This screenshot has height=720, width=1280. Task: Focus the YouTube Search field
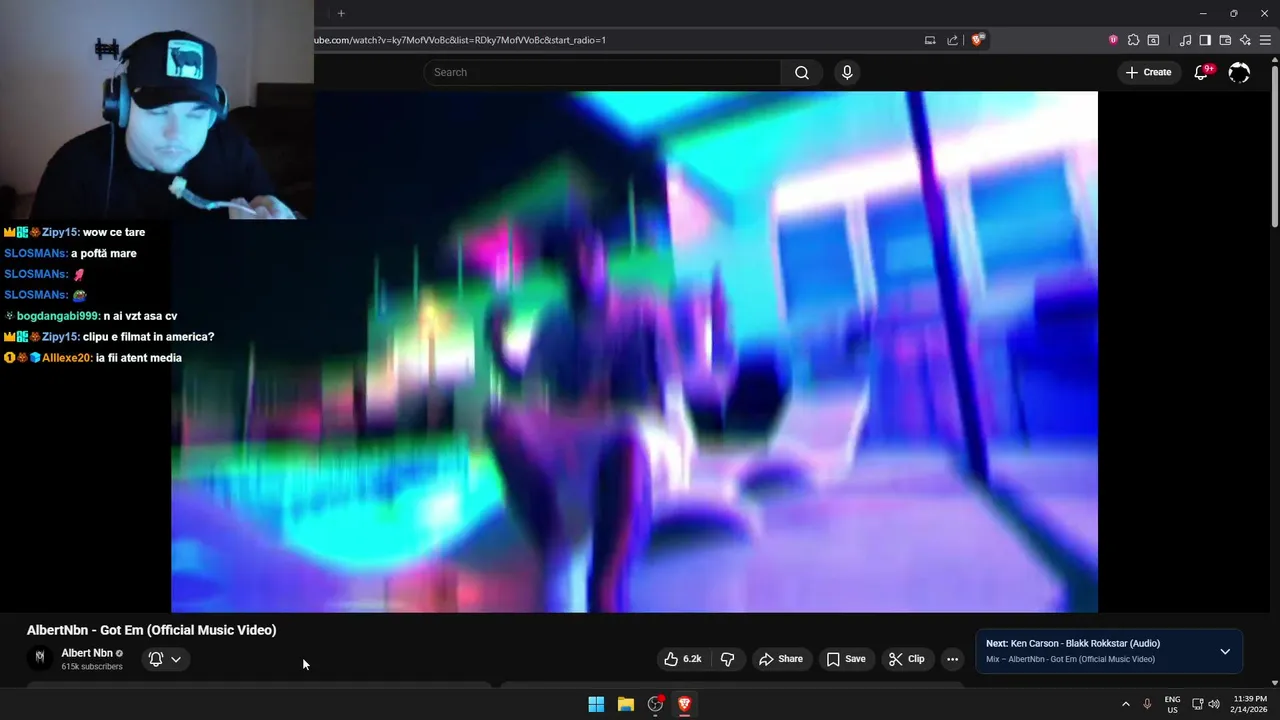pos(603,72)
